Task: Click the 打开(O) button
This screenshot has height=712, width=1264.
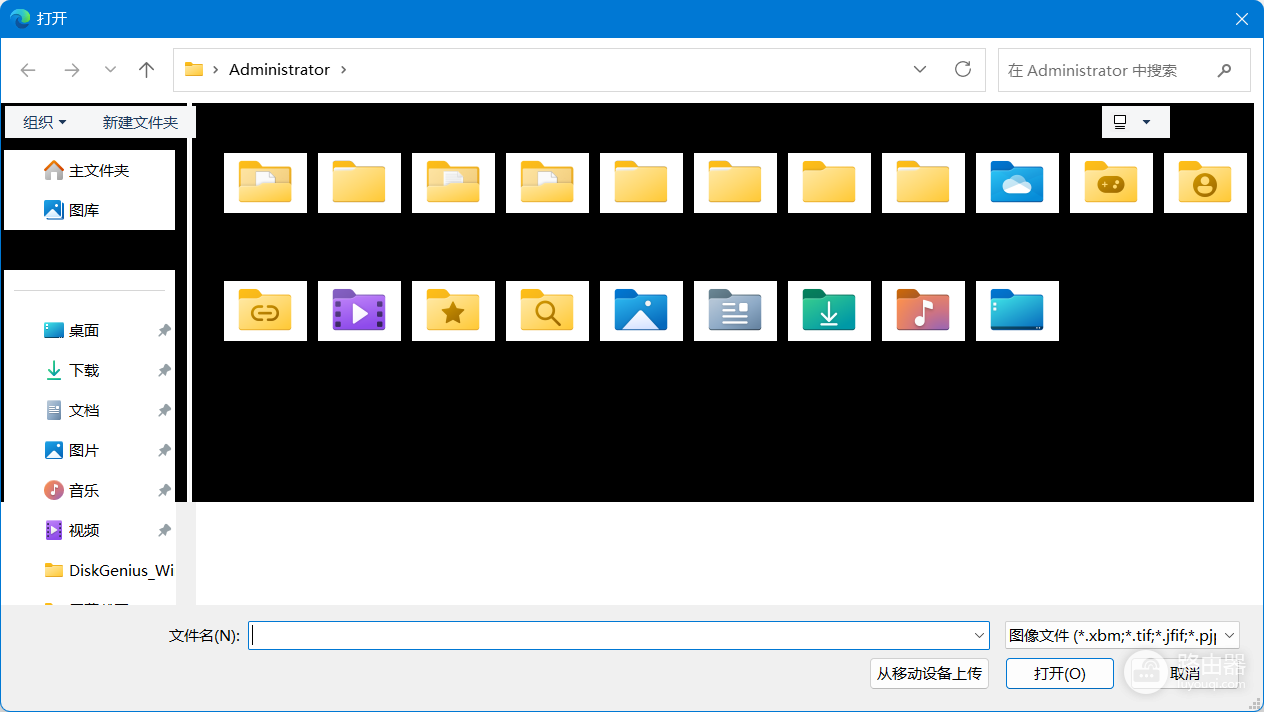Action: pos(1060,674)
